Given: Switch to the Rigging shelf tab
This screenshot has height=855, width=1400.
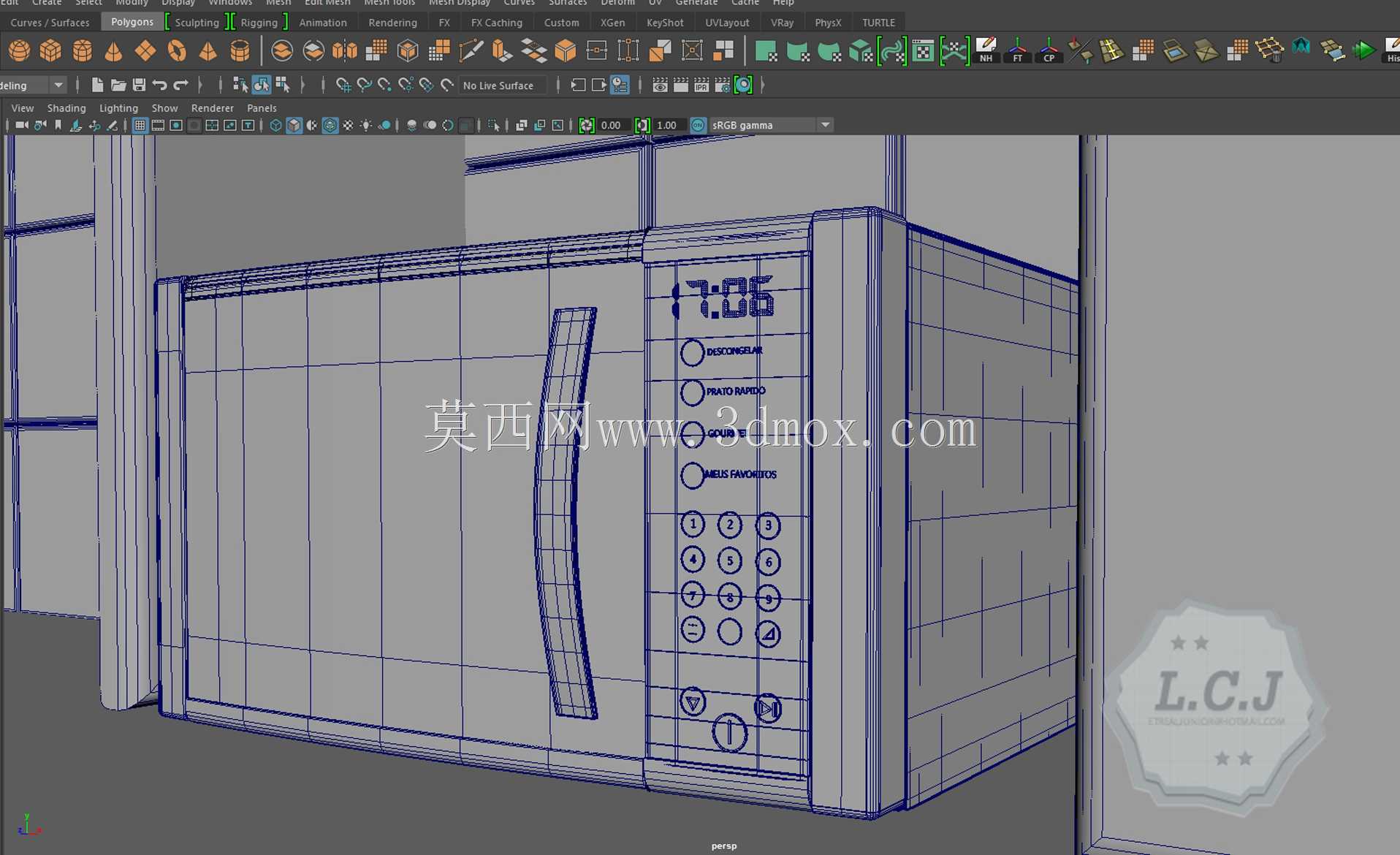Looking at the screenshot, I should [259, 23].
